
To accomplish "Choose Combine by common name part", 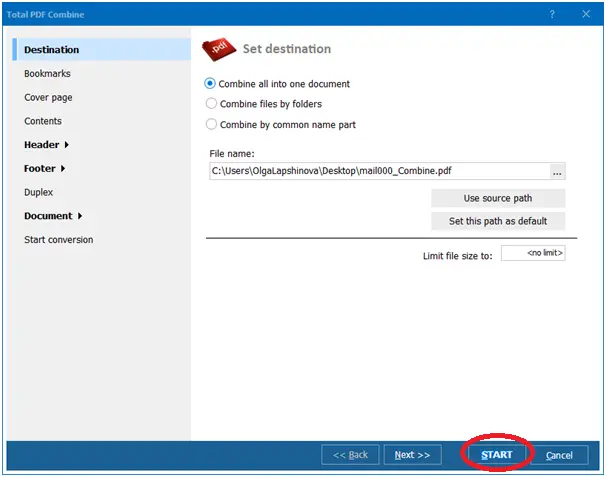I will pos(211,124).
